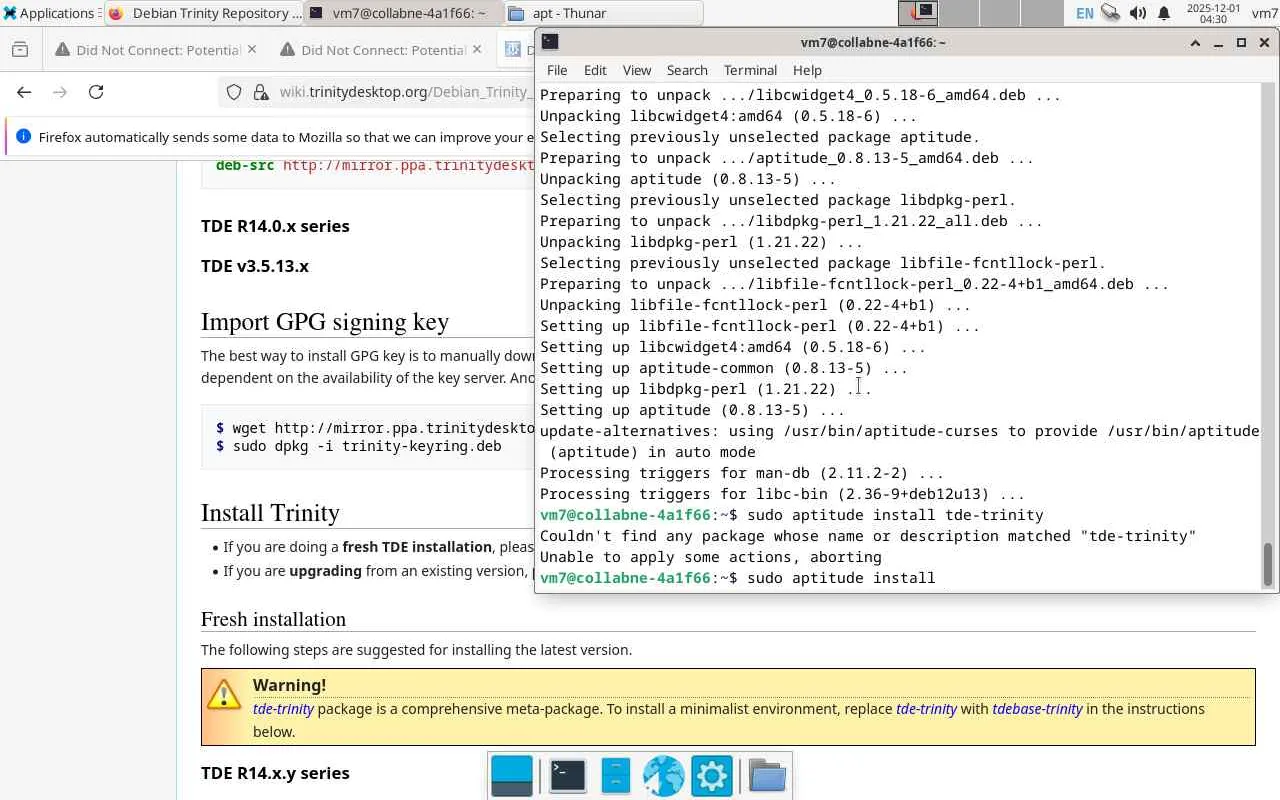1280x800 pixels.
Task: Click the 'Fresh installation' heading
Action: point(273,619)
